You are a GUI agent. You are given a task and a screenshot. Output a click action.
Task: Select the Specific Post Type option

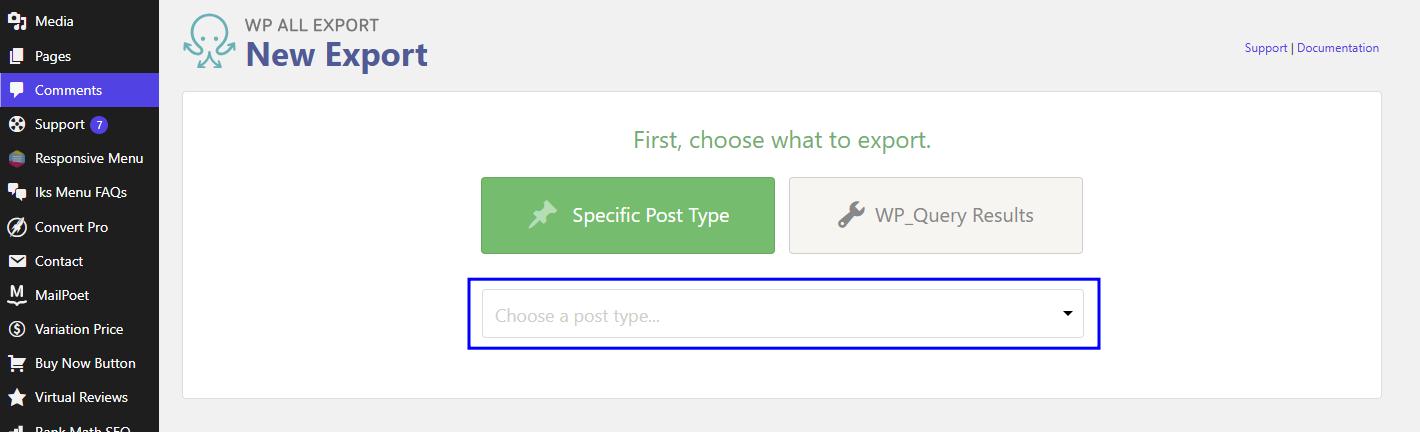tap(628, 215)
